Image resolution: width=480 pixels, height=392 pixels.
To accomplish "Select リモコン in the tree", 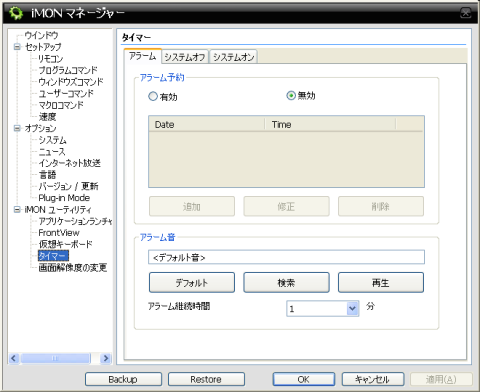I will (51, 59).
